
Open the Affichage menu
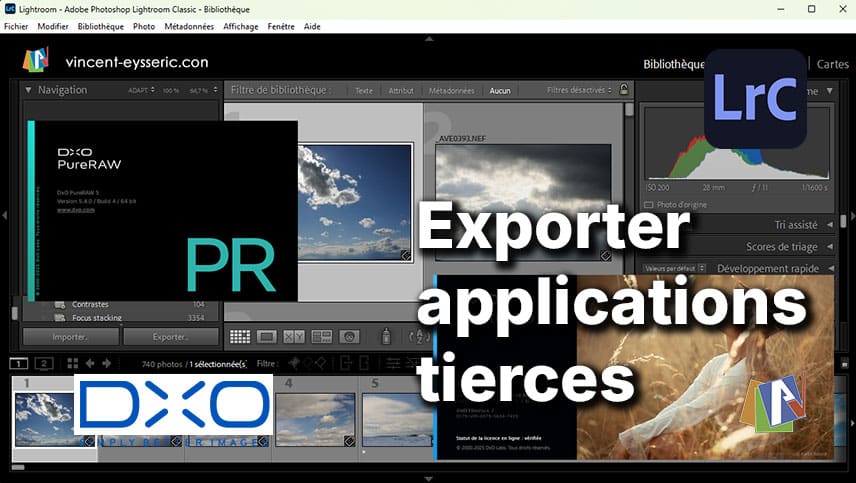241,26
